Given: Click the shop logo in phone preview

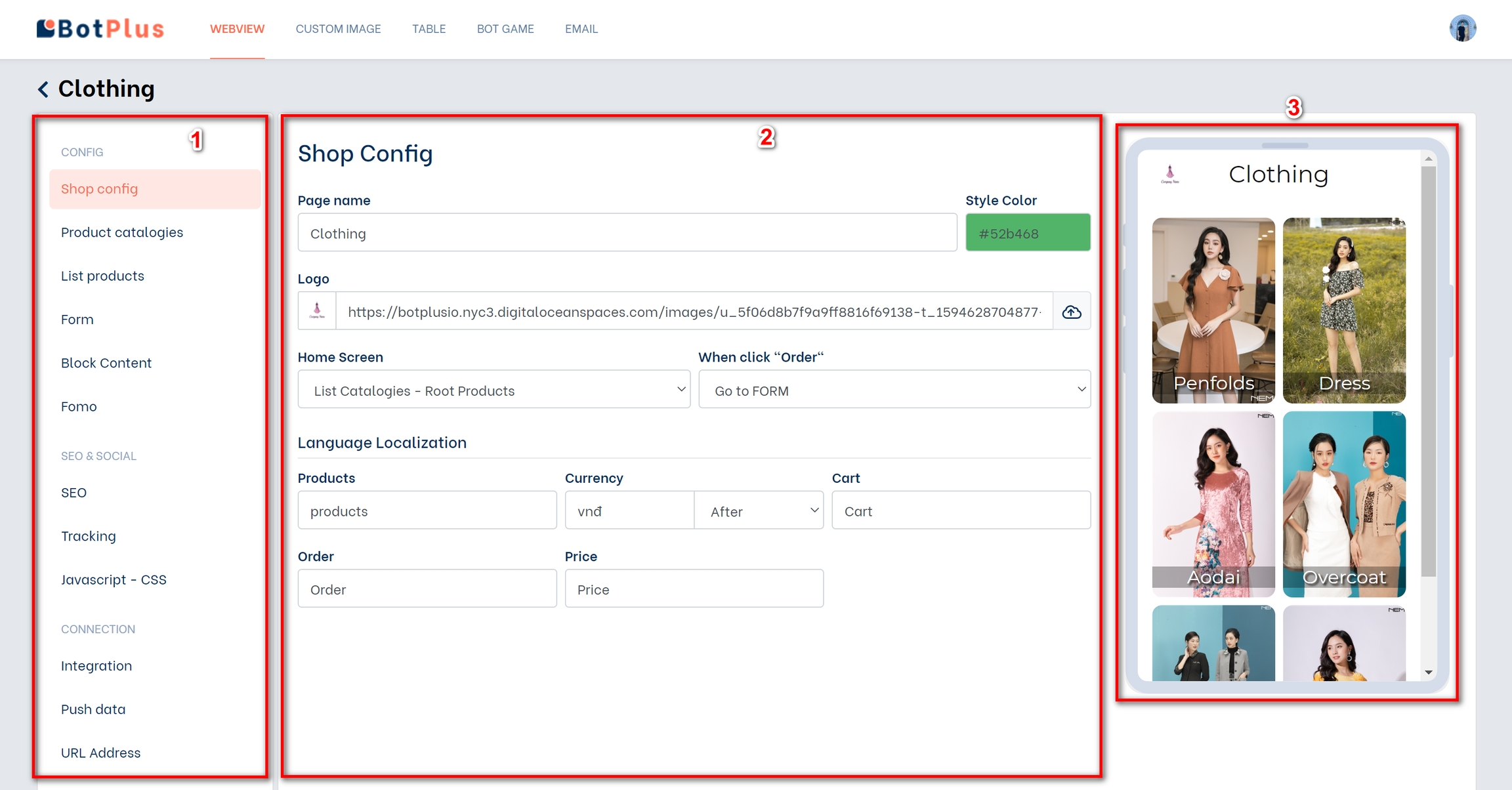Looking at the screenshot, I should pyautogui.click(x=1169, y=175).
